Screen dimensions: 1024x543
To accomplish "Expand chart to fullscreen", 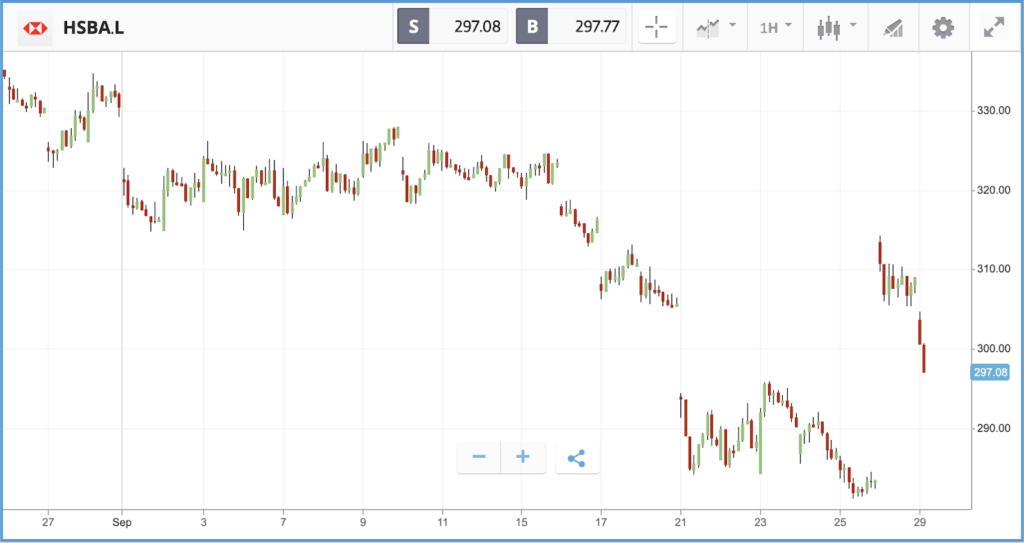I will pyautogui.click(x=994, y=27).
